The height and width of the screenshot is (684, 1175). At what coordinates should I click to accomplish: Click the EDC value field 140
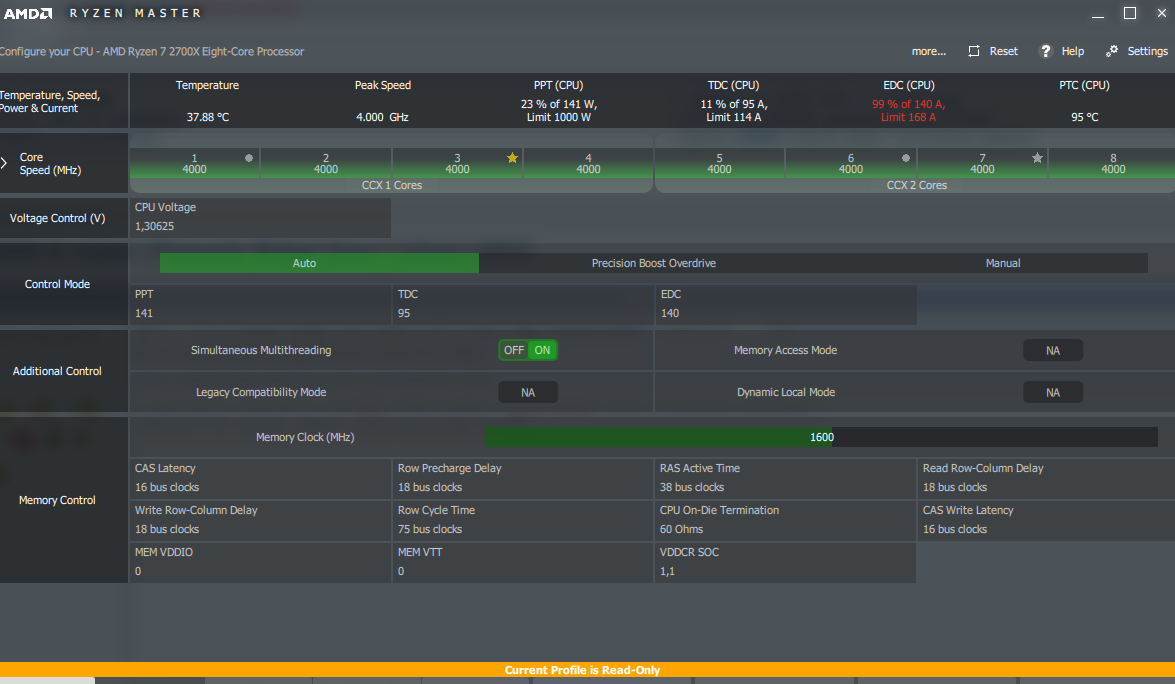coord(786,304)
